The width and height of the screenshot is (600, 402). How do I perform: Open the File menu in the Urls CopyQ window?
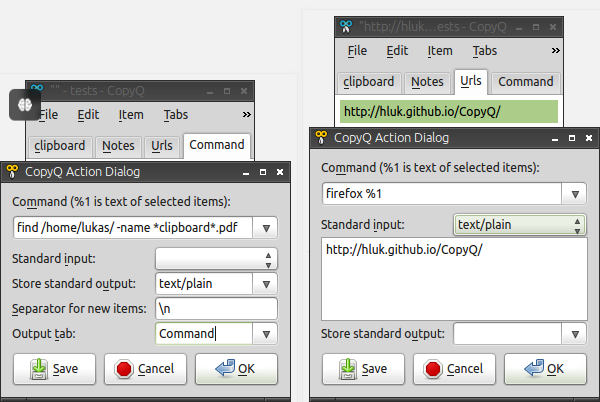[x=357, y=51]
